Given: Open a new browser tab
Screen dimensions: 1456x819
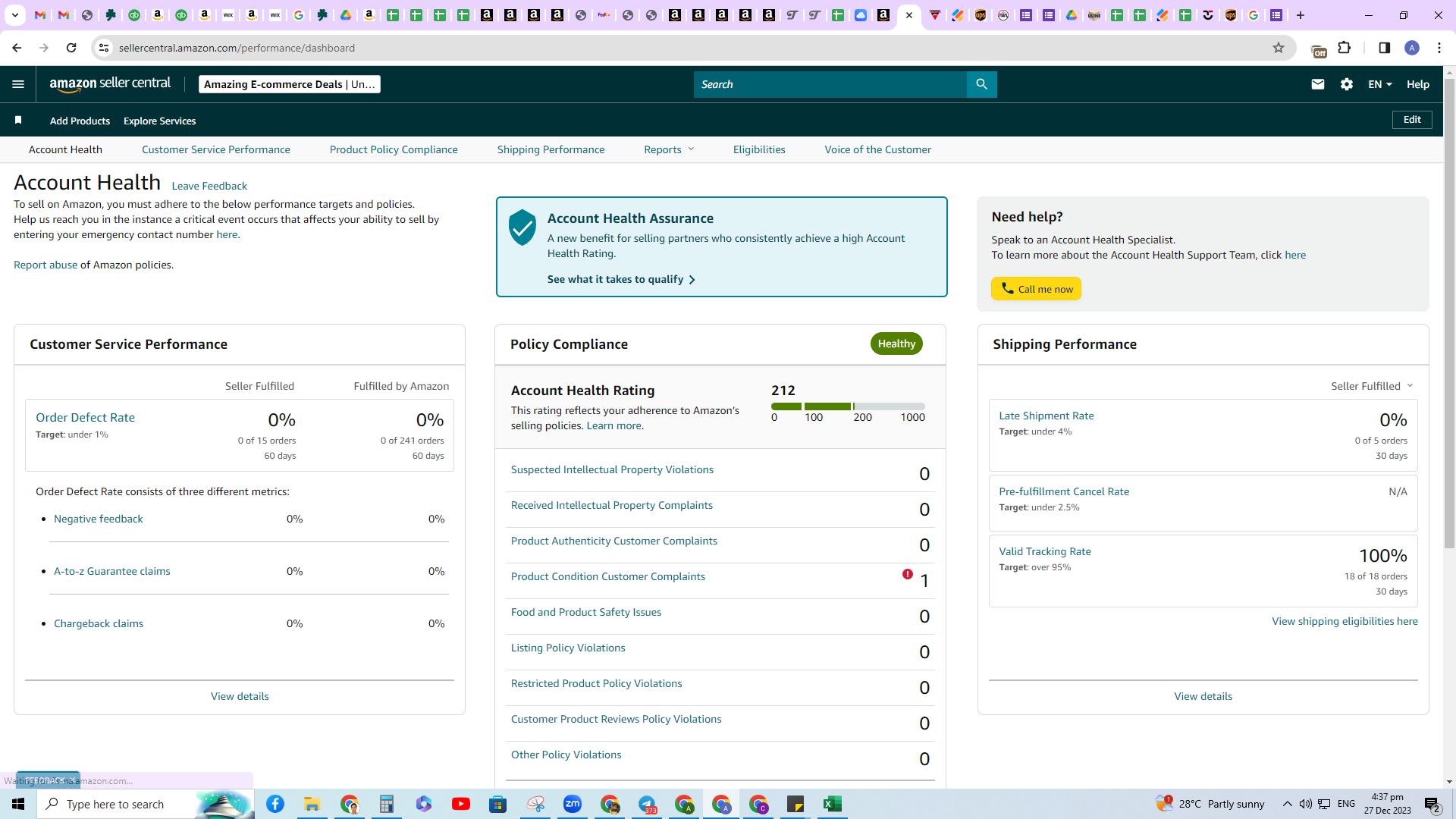Looking at the screenshot, I should (x=1300, y=15).
